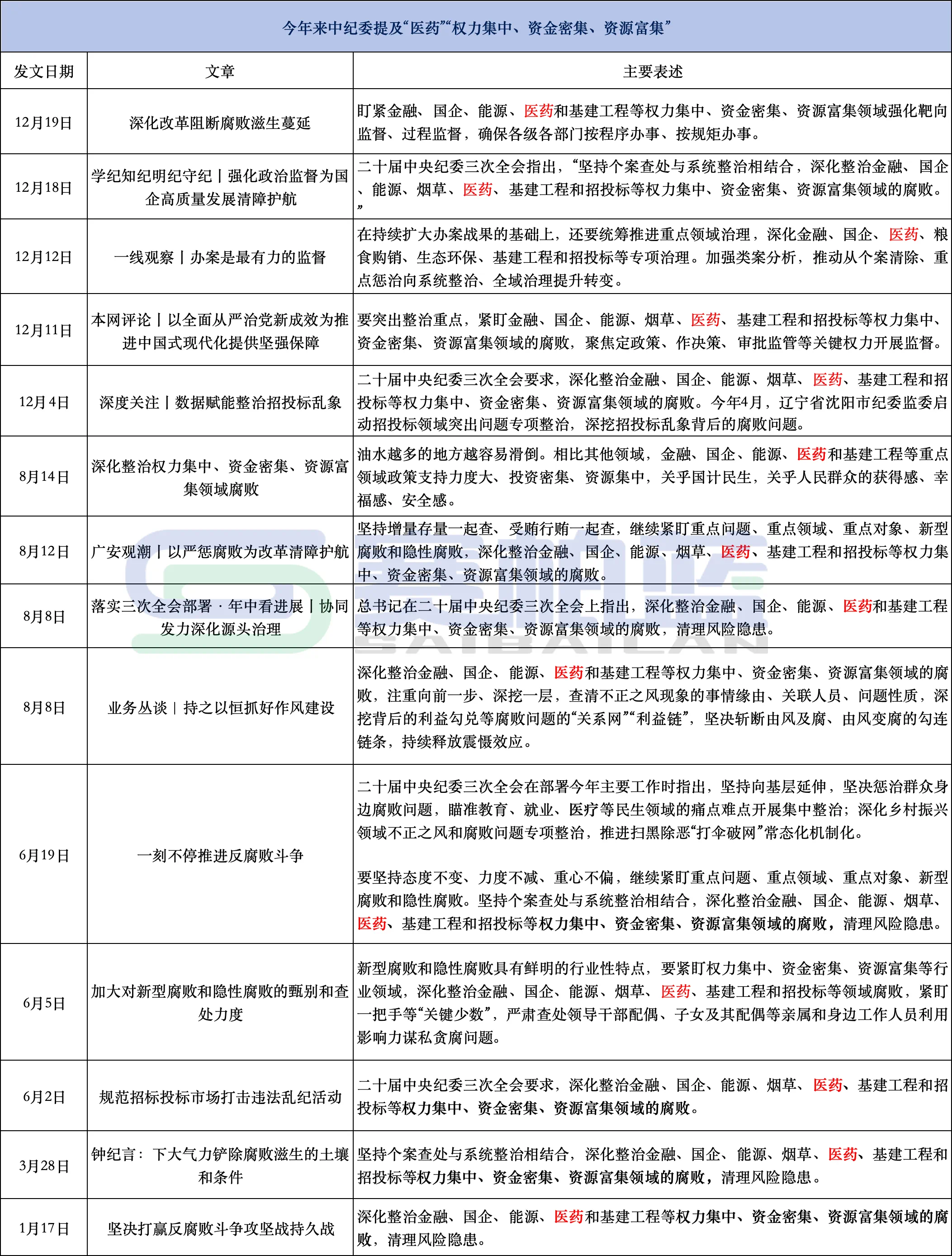The width and height of the screenshot is (952, 1256).
Task: Select the 发文日期 column header
Action: point(44,71)
